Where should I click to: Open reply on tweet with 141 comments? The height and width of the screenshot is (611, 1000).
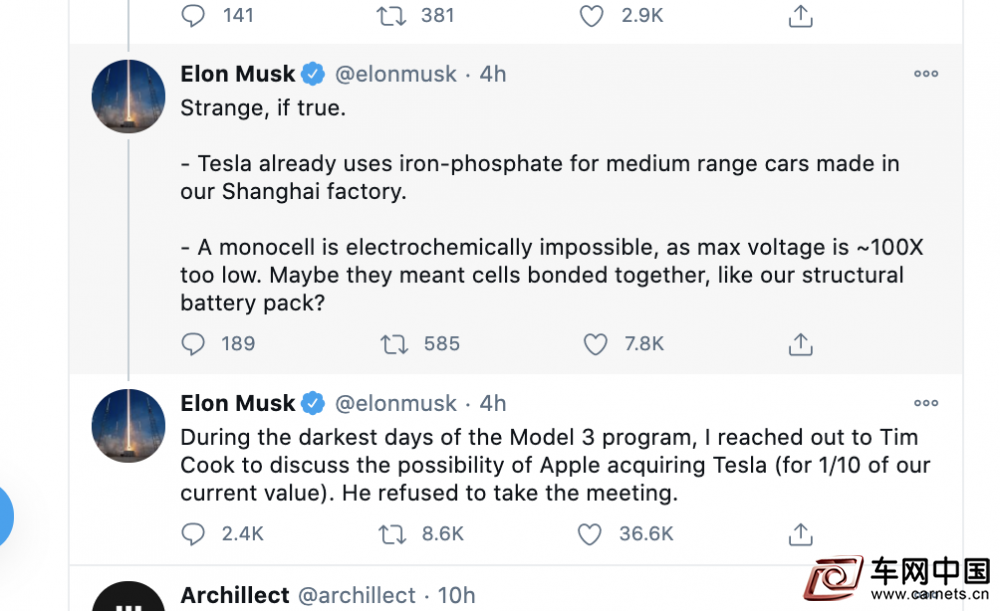[193, 15]
